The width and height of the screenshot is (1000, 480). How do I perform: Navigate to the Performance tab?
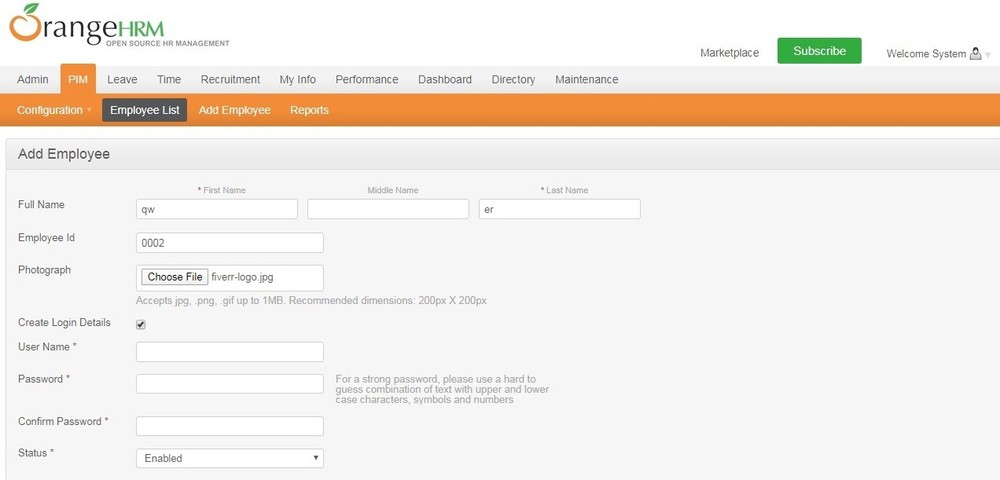pos(367,80)
